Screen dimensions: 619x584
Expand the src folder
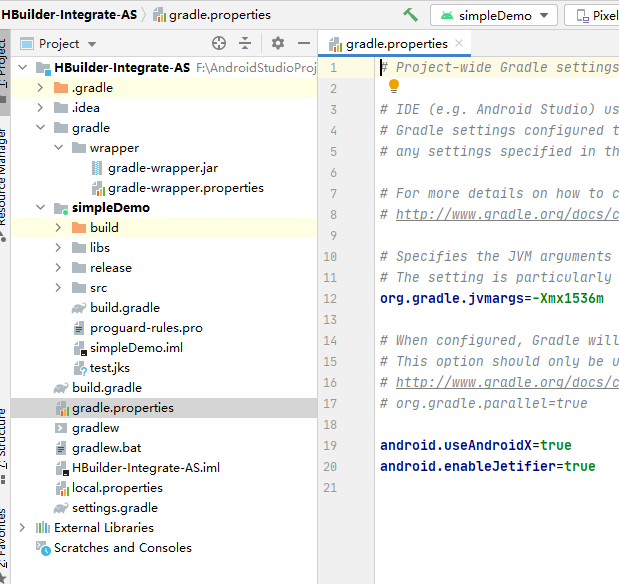tap(58, 287)
